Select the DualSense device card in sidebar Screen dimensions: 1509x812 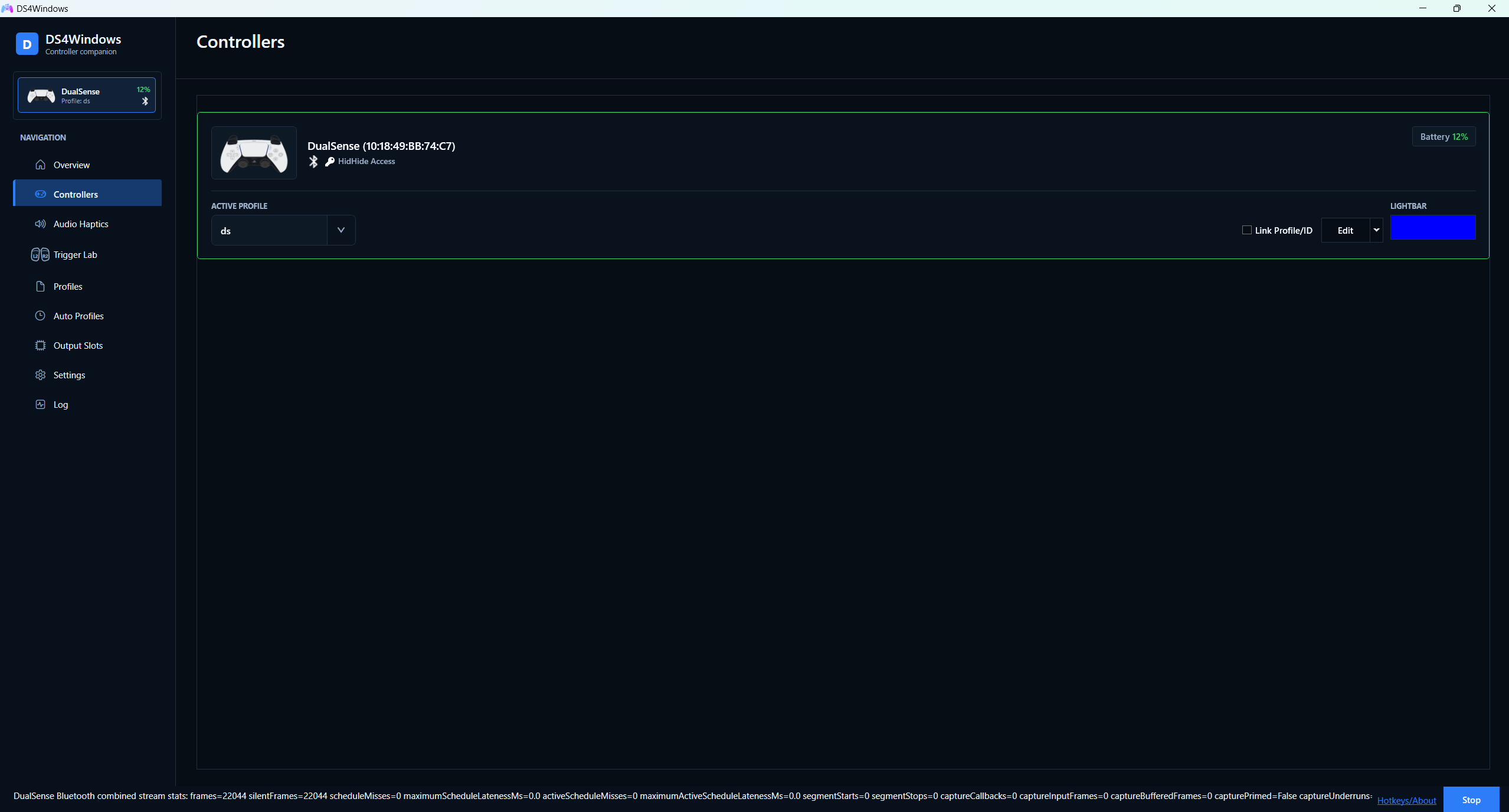coord(87,95)
